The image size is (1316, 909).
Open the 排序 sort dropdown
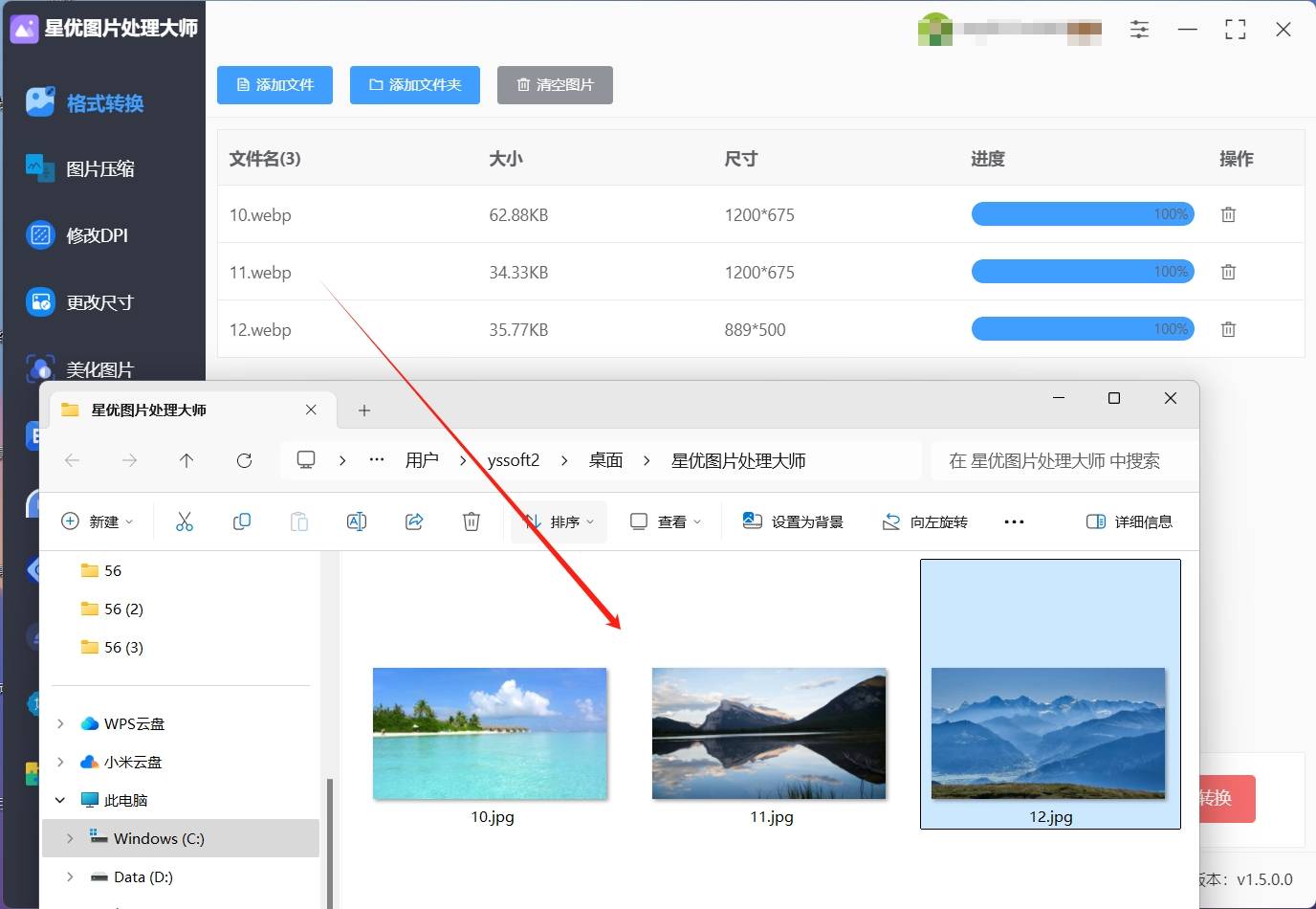pos(559,521)
